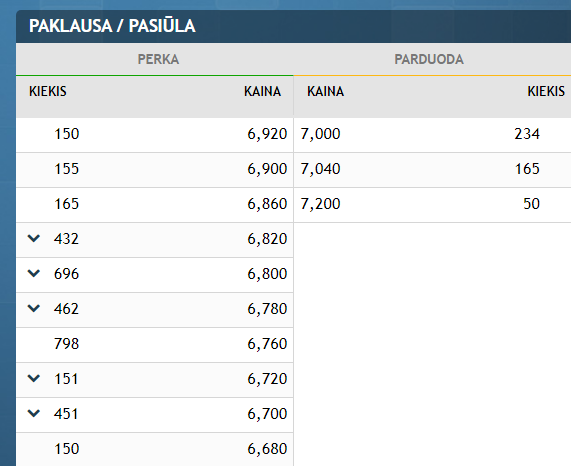
Task: Select the best ask price 7,000
Action: (320, 134)
